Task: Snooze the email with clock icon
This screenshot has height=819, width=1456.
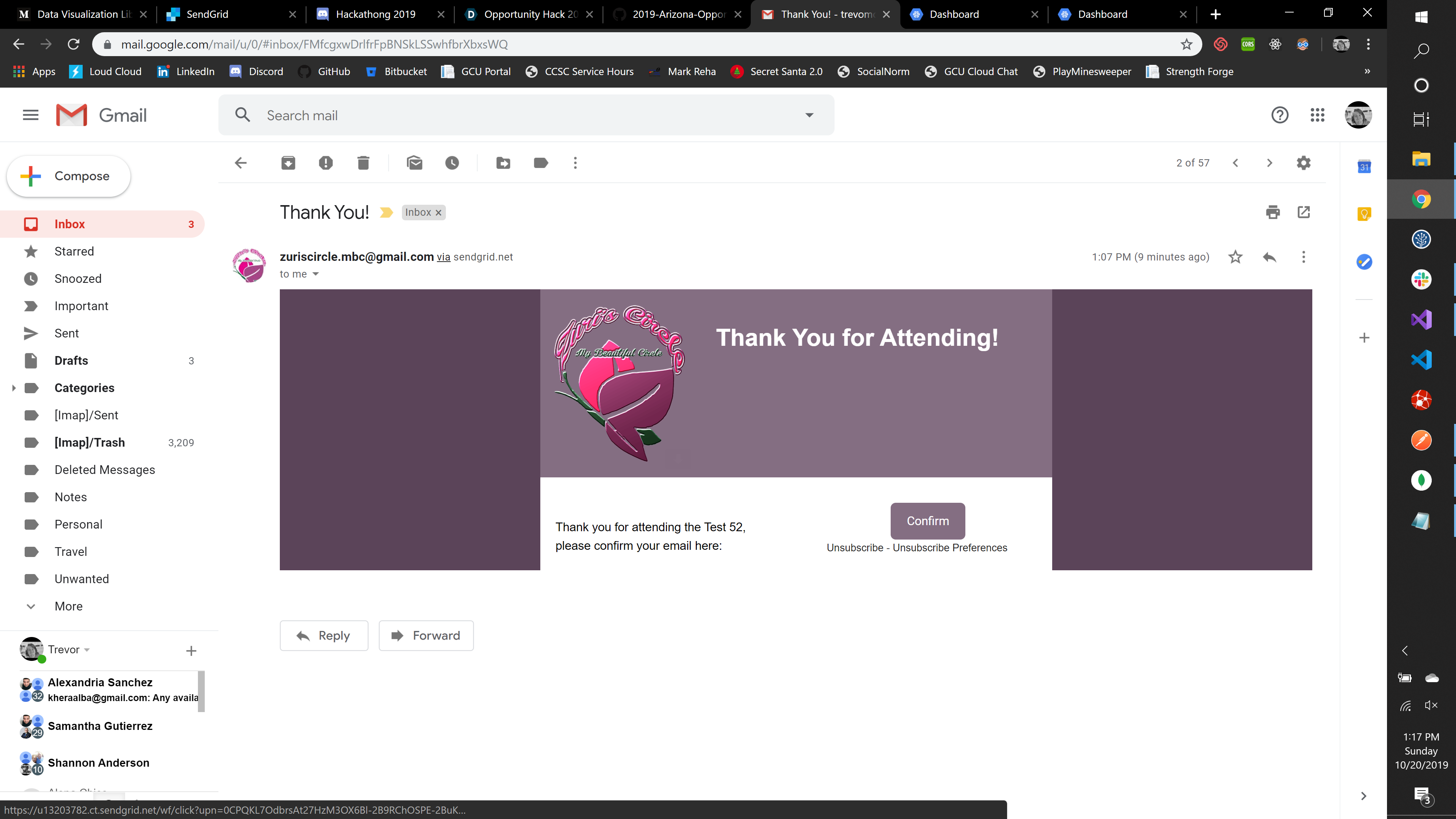Action: (452, 163)
